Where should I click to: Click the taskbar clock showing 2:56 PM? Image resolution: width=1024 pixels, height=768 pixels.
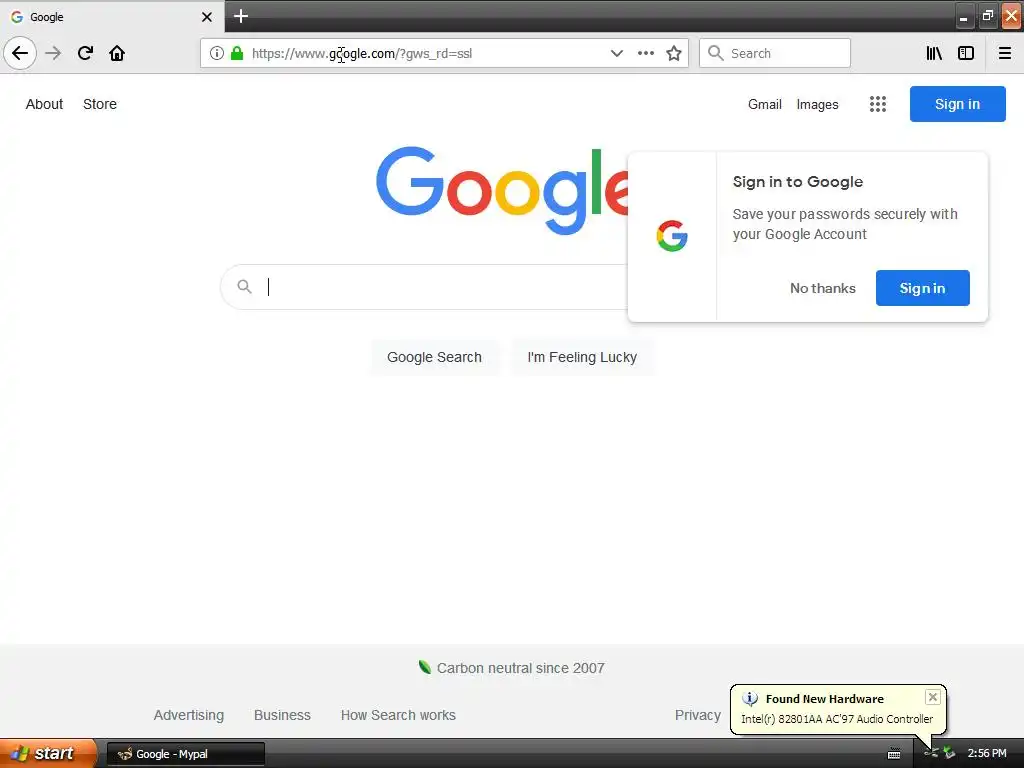tap(987, 754)
